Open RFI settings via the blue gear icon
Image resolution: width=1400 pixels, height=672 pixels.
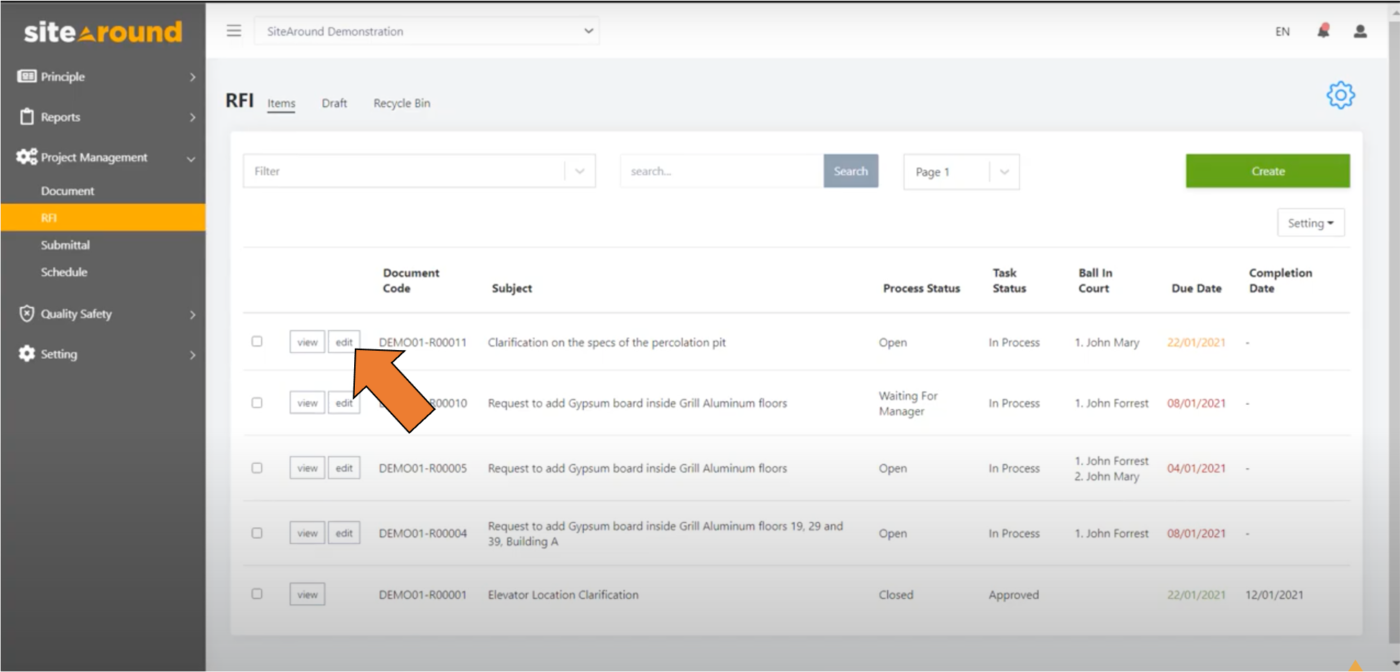pos(1340,95)
